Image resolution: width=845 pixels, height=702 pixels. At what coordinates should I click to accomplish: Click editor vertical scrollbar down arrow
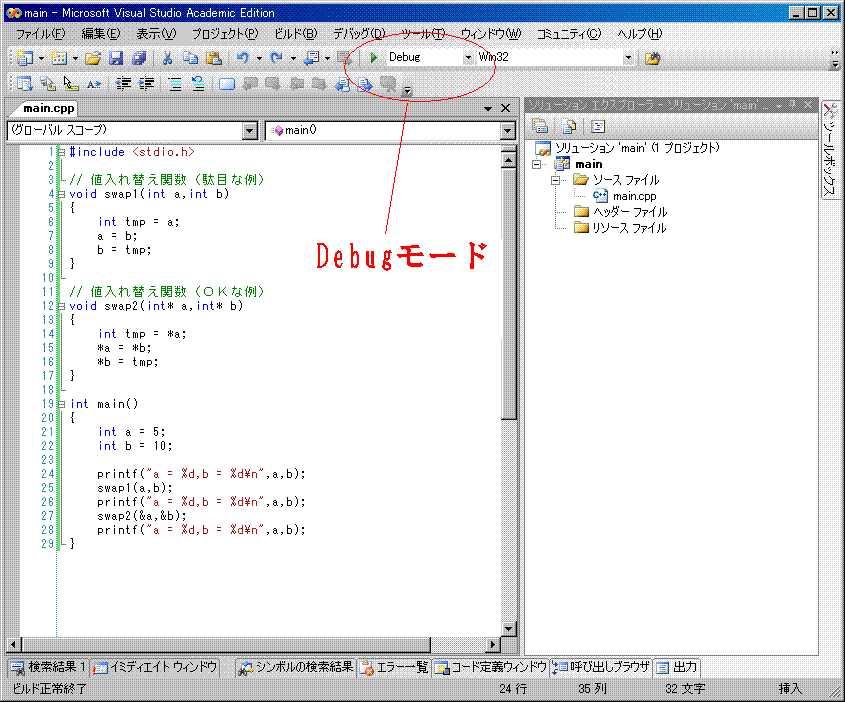tap(508, 629)
